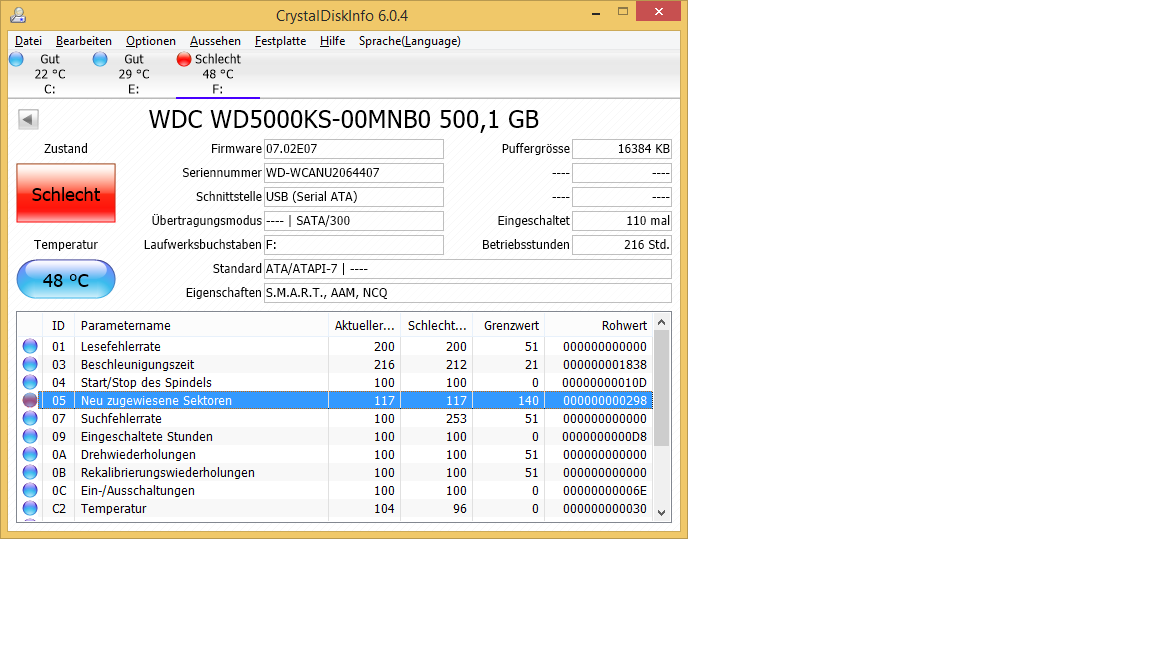Select drive F: tab showing Schlecht 48 °C
Screen dimensions: 1152x648
(217, 74)
